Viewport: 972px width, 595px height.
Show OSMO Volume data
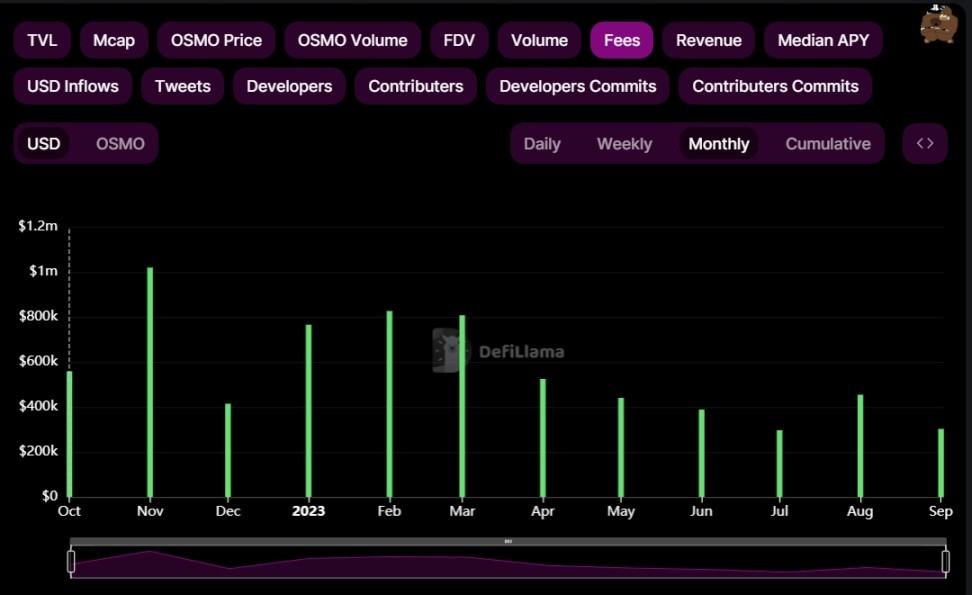click(352, 40)
